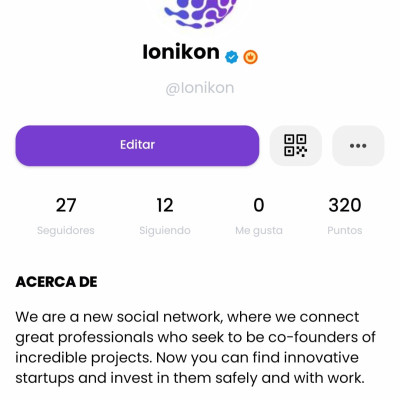The width and height of the screenshot is (400, 400).
Task: Click the text "We are a new social network"
Action: (x=119, y=317)
